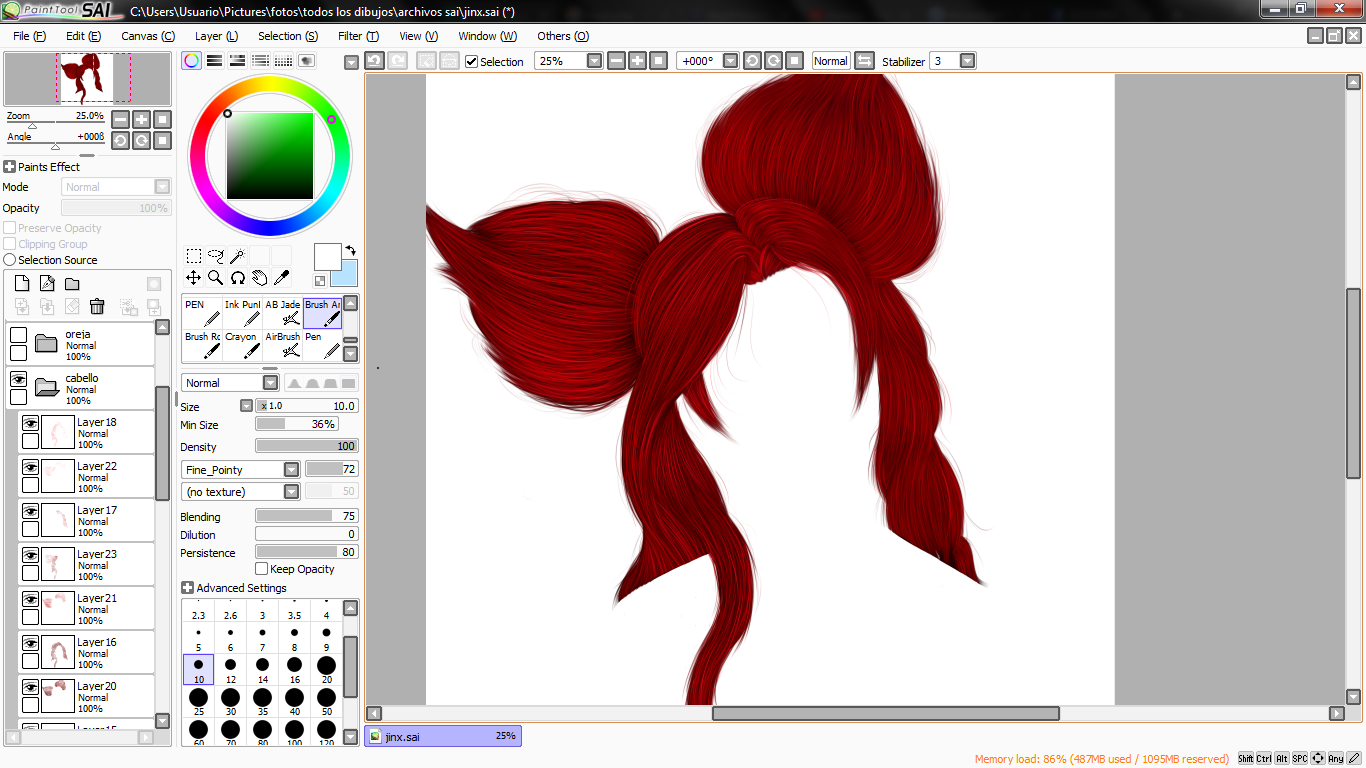The width and height of the screenshot is (1366, 768).
Task: Choose the Crayon brush tool
Action: point(242,344)
